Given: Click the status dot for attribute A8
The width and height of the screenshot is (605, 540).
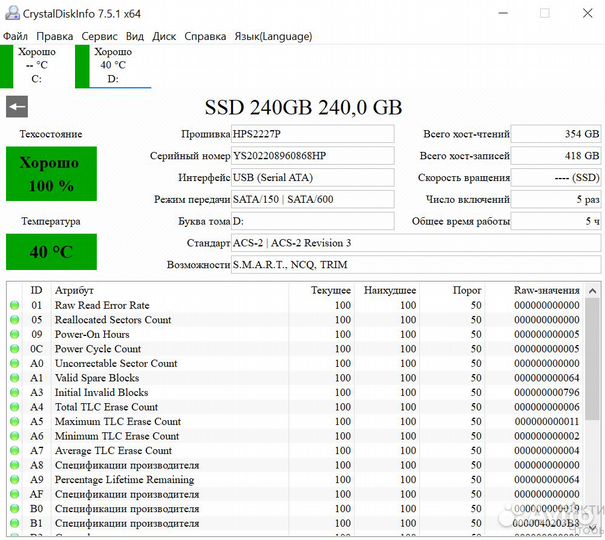Looking at the screenshot, I should [15, 465].
